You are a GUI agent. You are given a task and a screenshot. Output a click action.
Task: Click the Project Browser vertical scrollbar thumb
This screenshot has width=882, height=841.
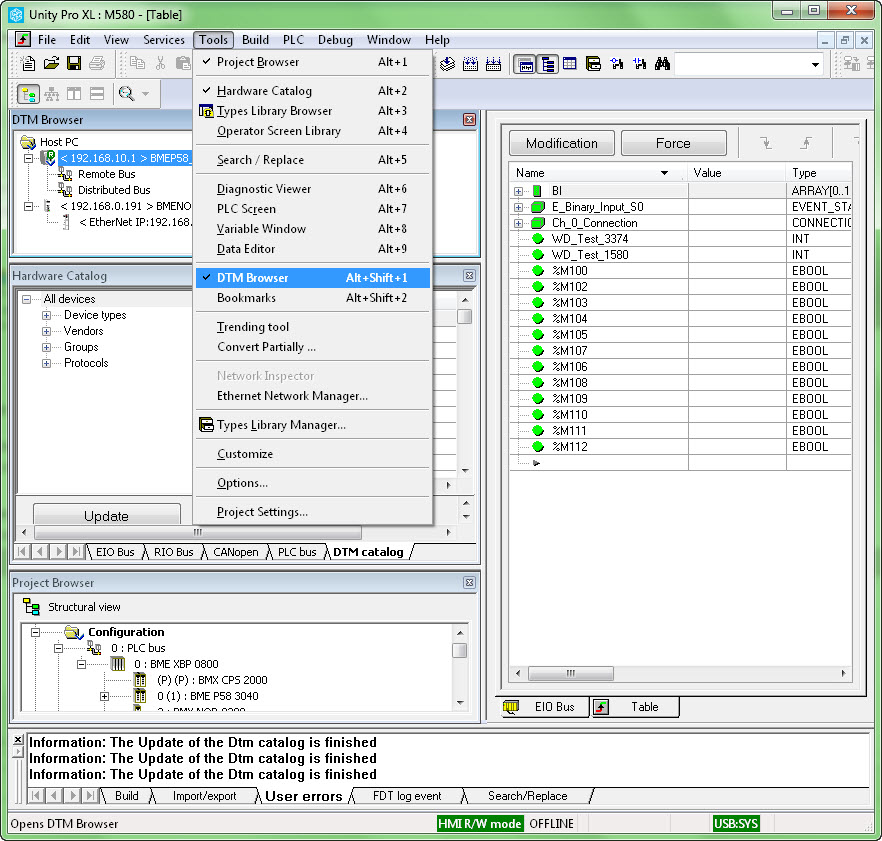[x=460, y=650]
